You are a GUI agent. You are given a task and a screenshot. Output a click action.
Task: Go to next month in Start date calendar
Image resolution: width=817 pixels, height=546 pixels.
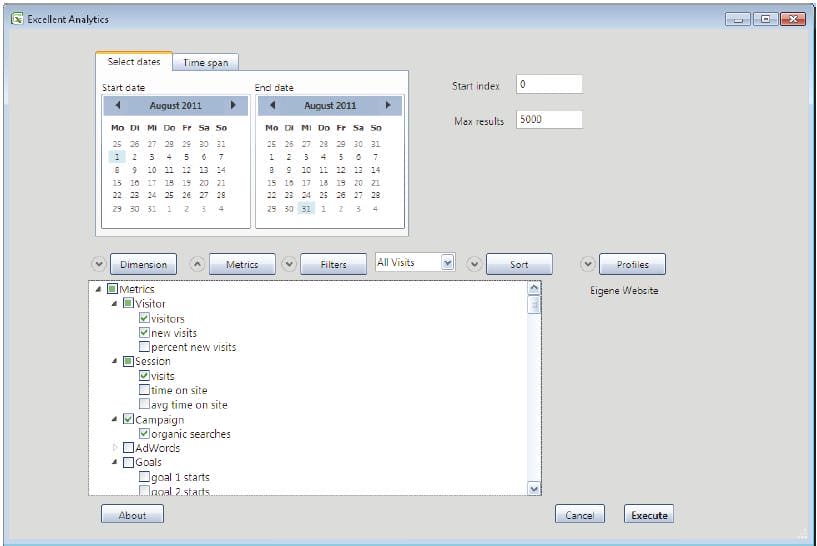click(x=233, y=105)
